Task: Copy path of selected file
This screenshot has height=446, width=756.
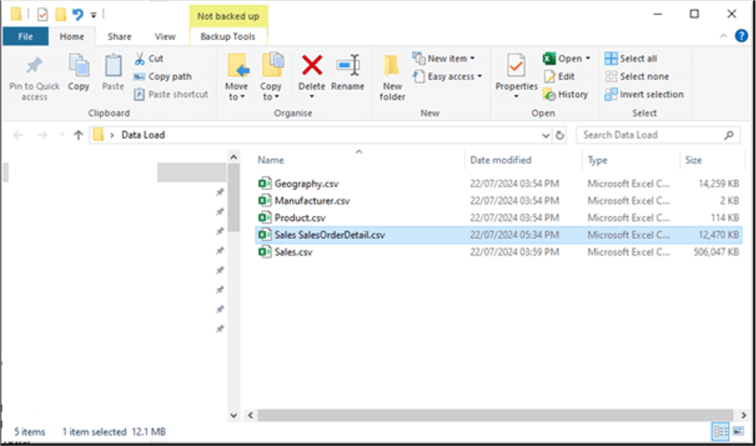Action: tap(162, 76)
